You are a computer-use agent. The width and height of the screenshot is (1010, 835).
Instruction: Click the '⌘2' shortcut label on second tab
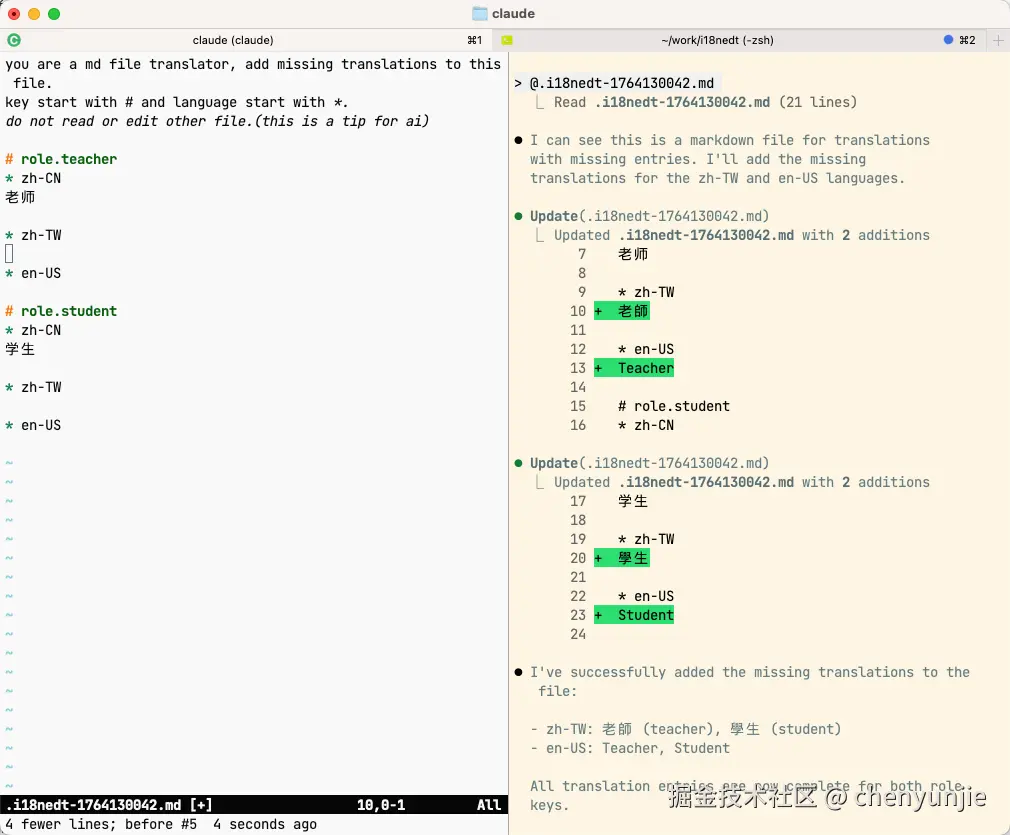tap(967, 40)
